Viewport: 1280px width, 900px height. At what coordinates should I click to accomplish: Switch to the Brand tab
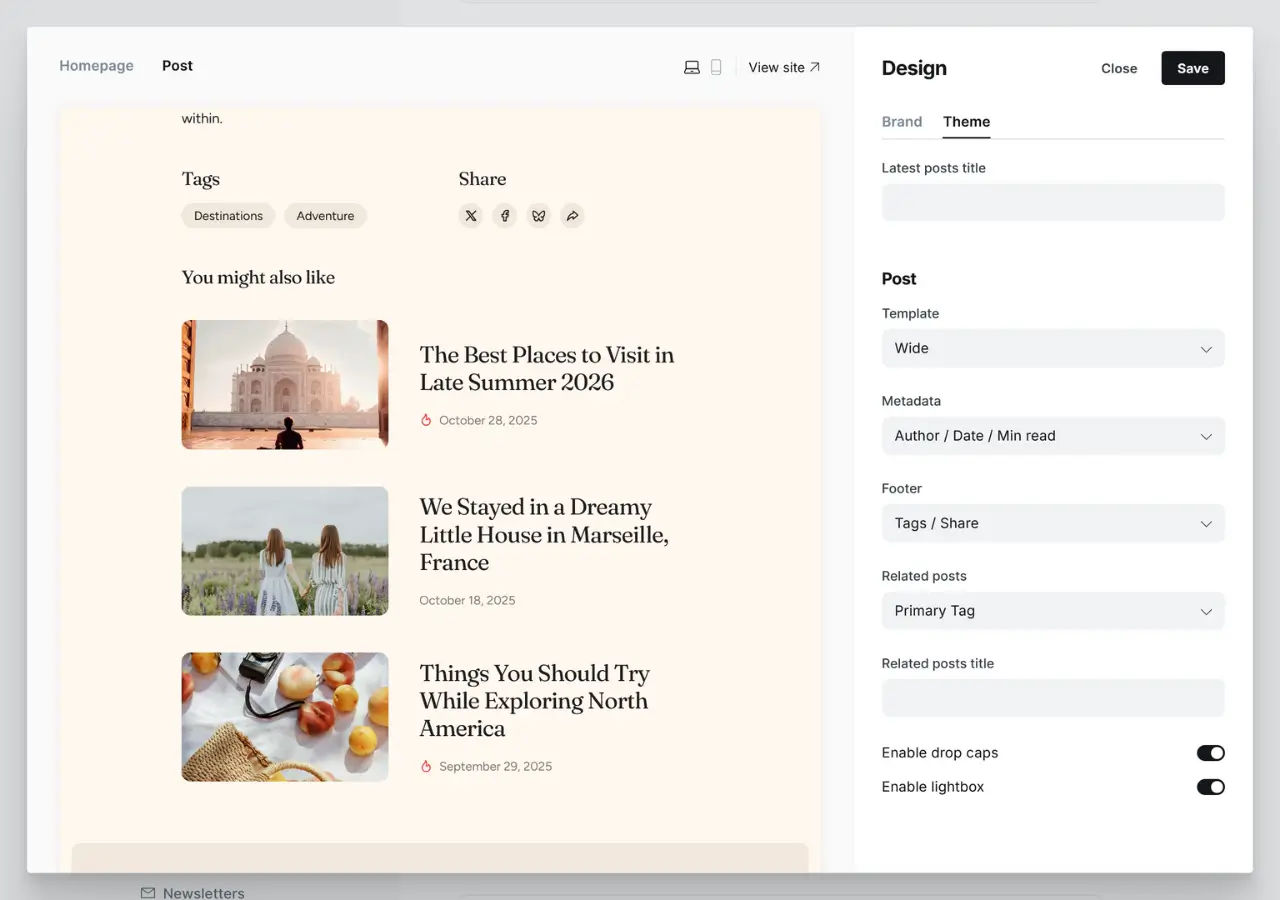point(901,122)
